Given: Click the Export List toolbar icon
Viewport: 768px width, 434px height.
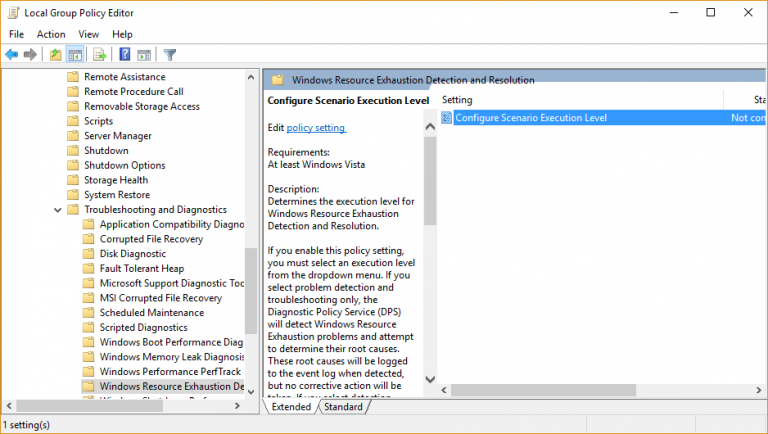Looking at the screenshot, I should (99, 54).
